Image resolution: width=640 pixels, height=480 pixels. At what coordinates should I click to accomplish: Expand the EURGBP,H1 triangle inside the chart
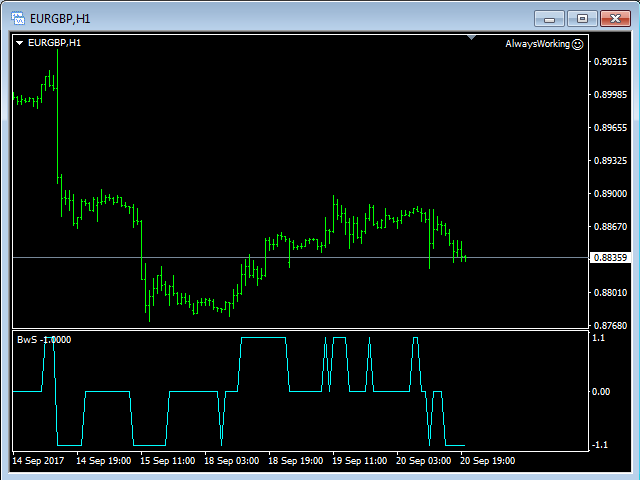tap(19, 43)
